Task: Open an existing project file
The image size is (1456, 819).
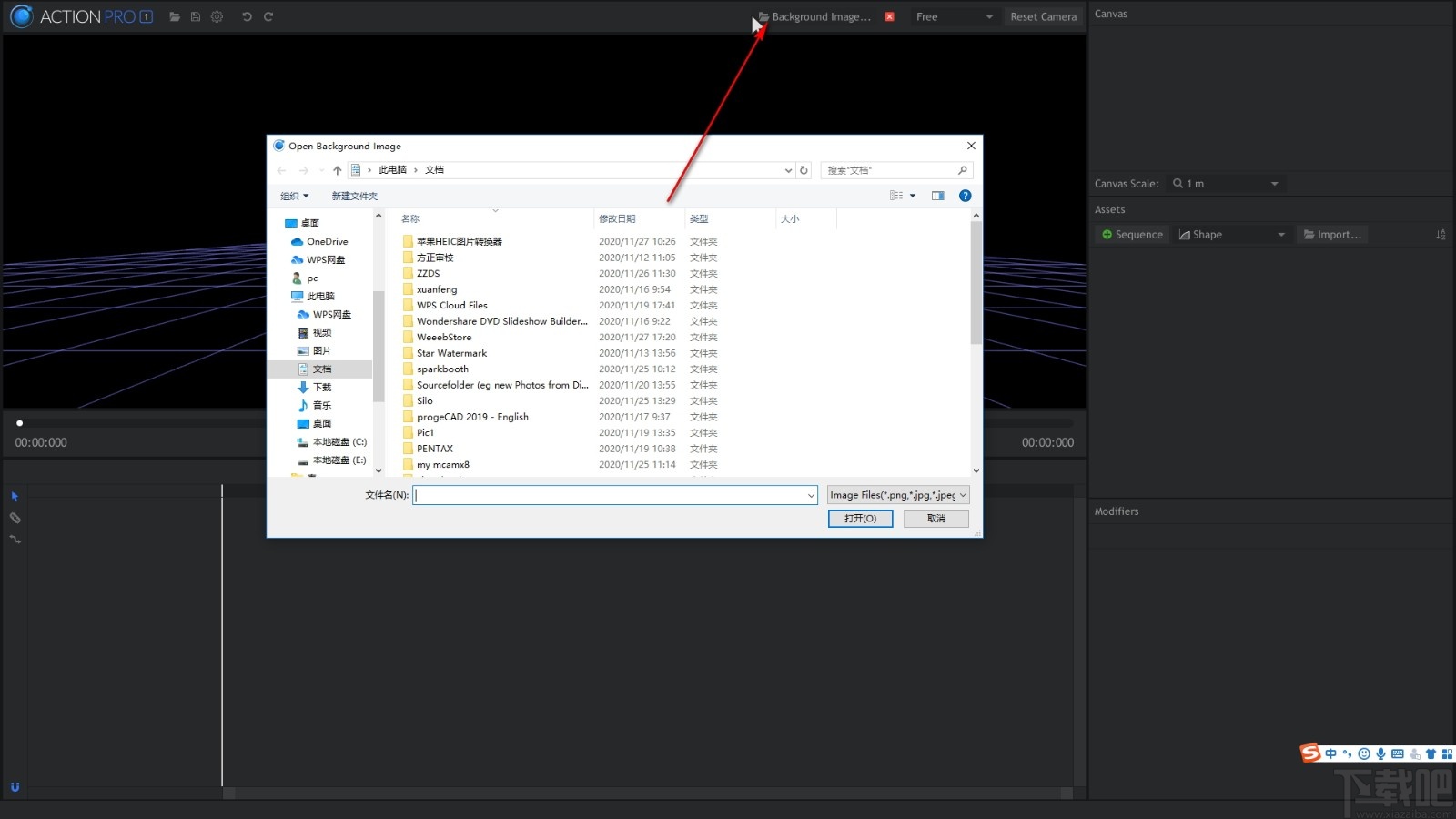Action: tap(175, 16)
